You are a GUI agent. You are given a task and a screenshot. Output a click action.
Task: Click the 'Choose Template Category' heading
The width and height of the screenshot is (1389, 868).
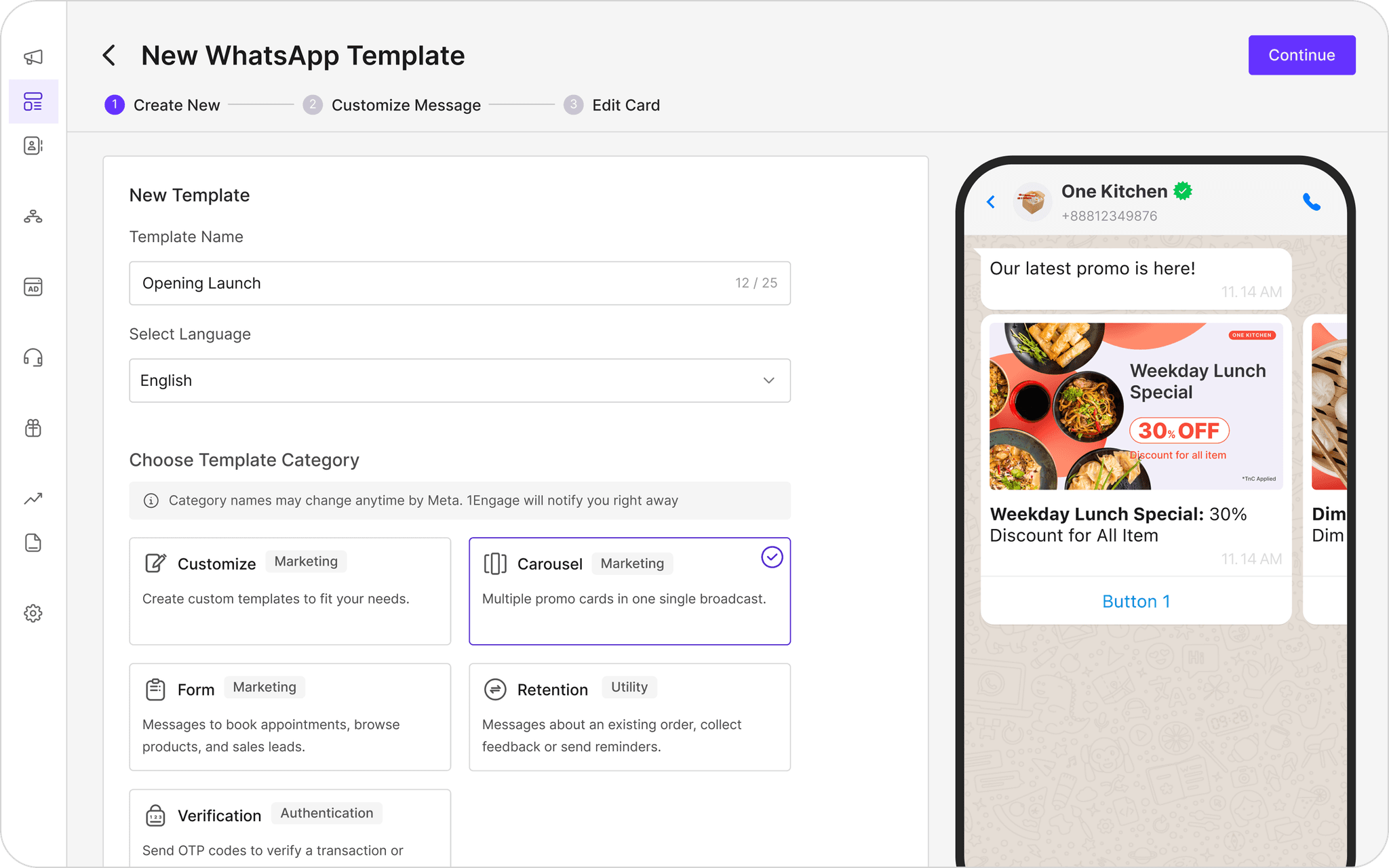click(x=244, y=460)
